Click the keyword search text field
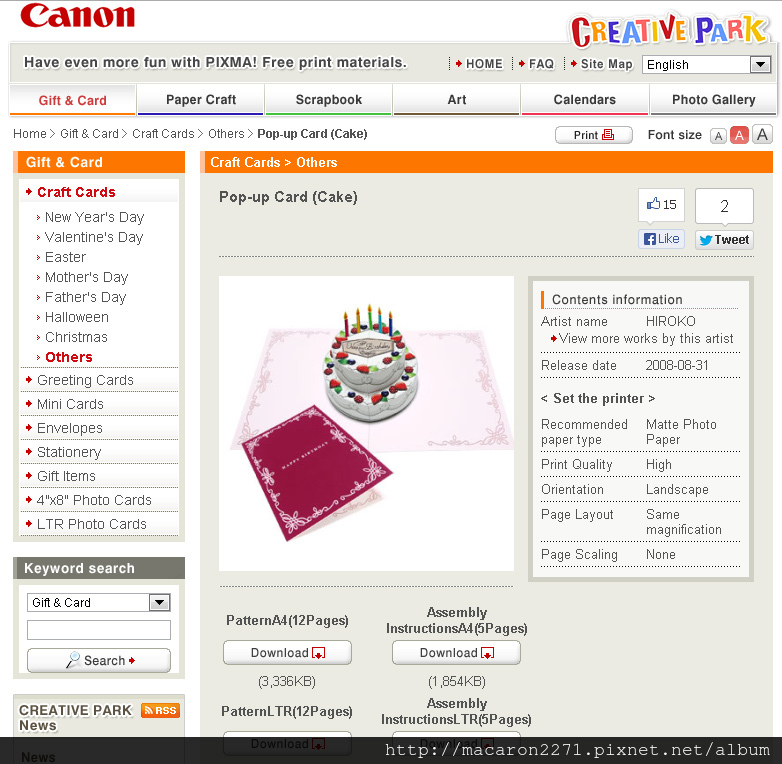Image resolution: width=782 pixels, height=764 pixels. 99,630
